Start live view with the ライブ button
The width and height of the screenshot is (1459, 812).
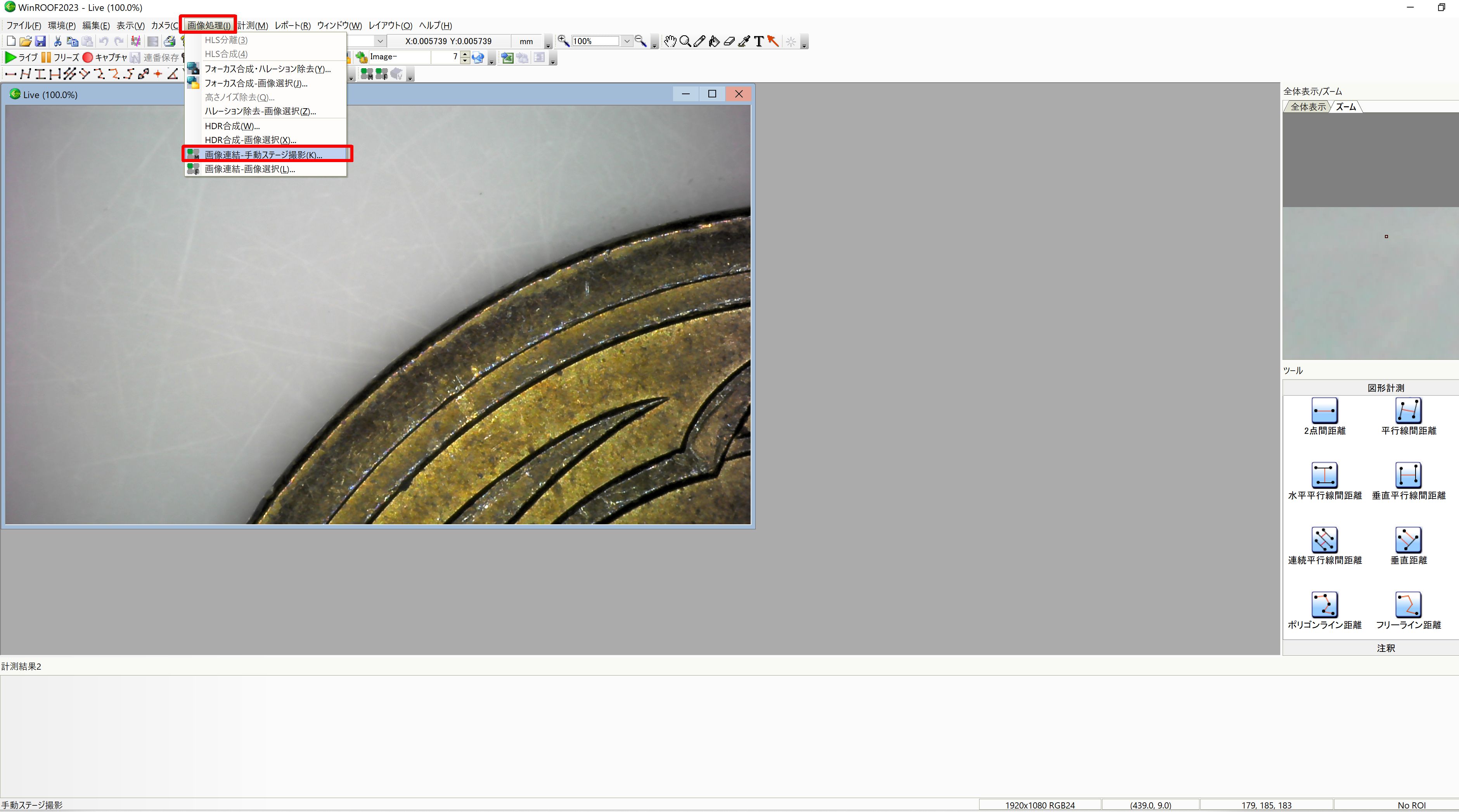tap(21, 57)
